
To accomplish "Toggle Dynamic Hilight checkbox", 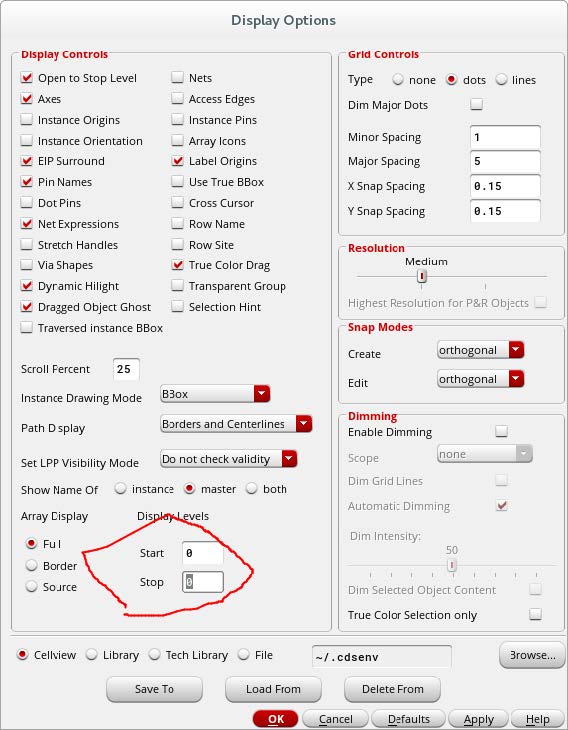I will click(27, 285).
